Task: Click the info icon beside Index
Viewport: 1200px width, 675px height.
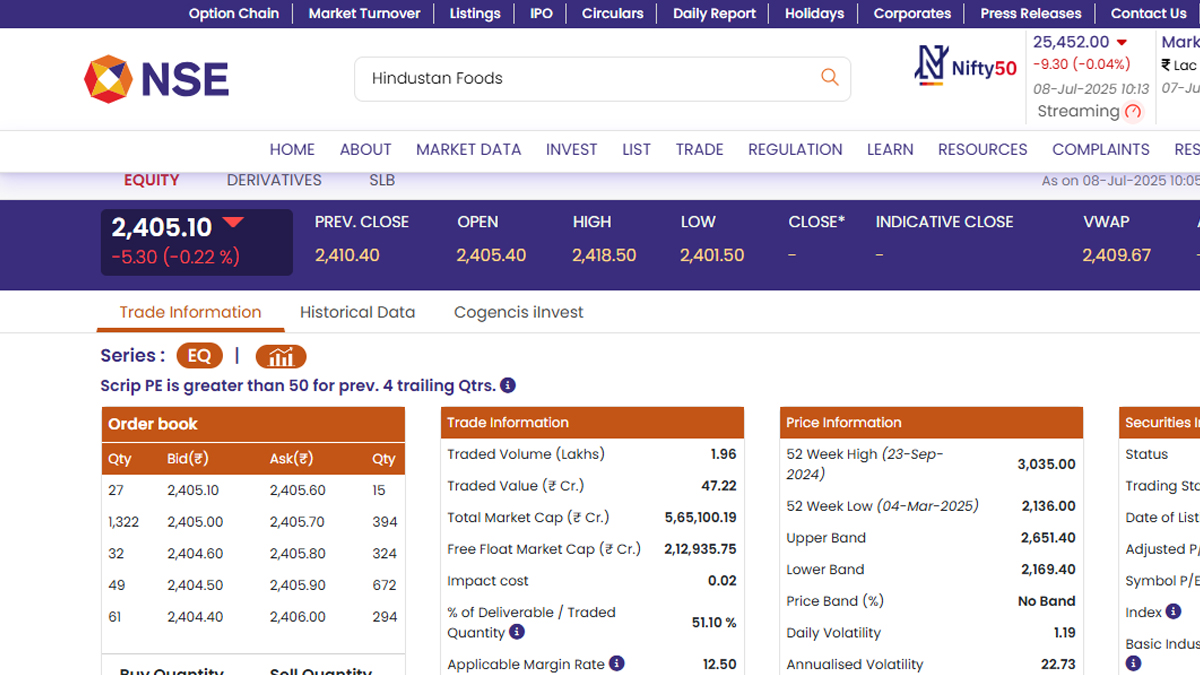Action: [1174, 611]
